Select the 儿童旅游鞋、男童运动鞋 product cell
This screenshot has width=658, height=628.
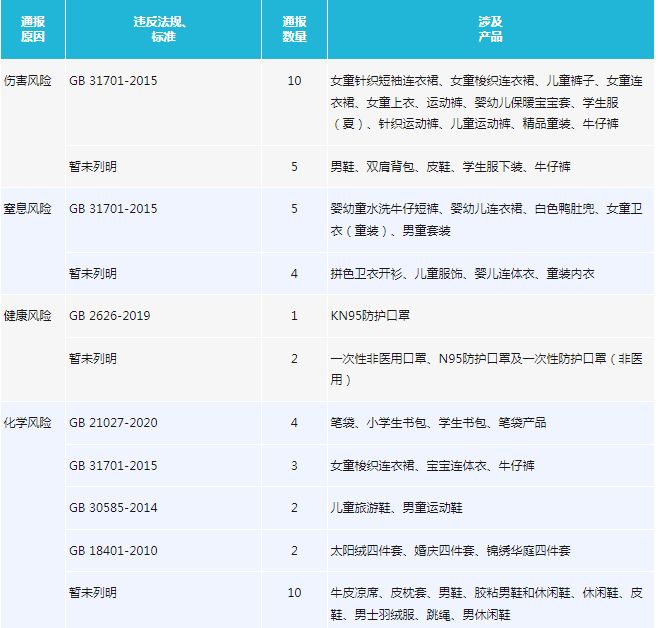click(x=396, y=507)
